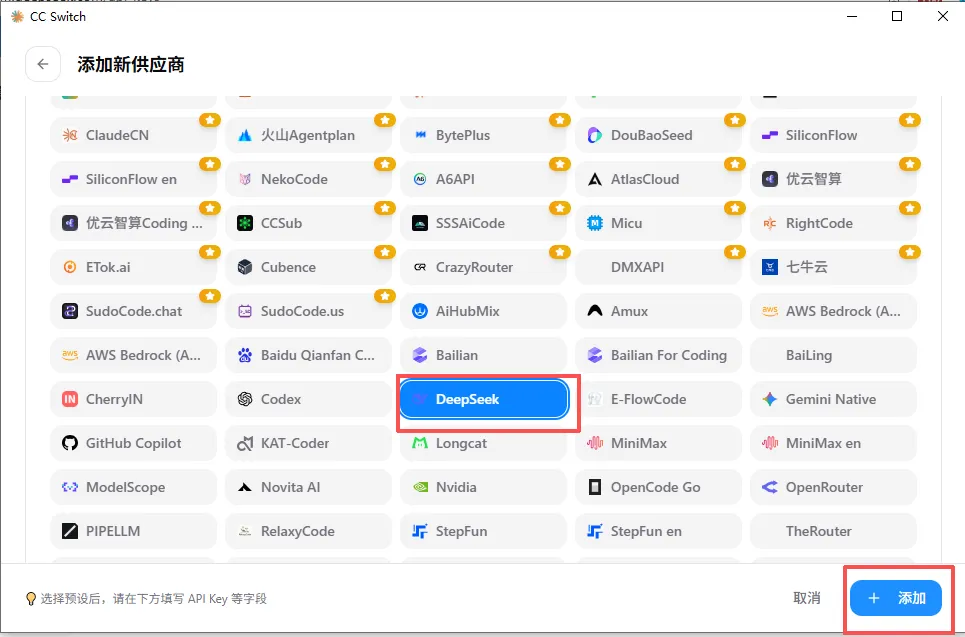
Task: Click the 添加新供应商 heading
Action: click(130, 65)
